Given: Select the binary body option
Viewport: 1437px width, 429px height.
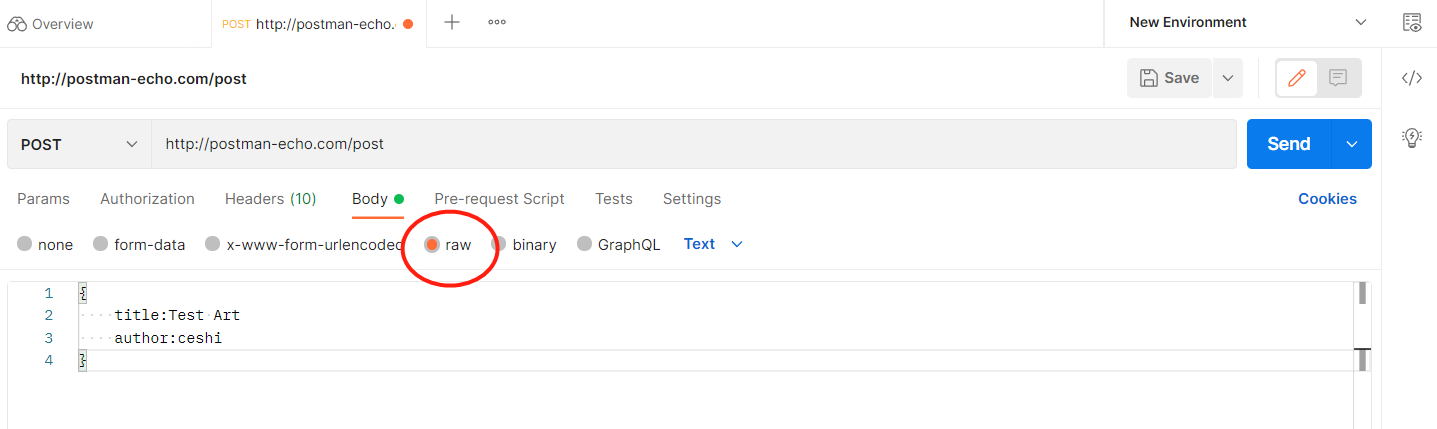Looking at the screenshot, I should pyautogui.click(x=499, y=244).
